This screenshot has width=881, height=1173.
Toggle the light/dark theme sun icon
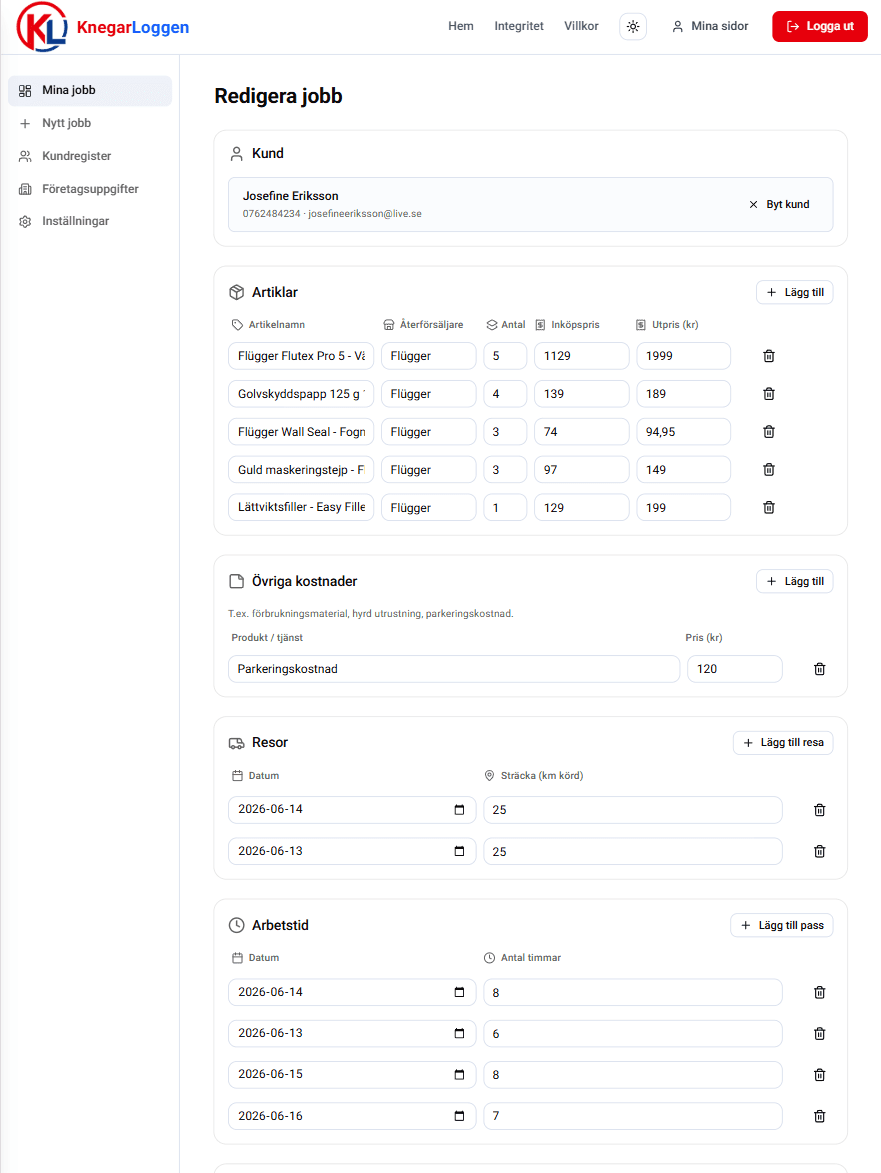[x=633, y=26]
